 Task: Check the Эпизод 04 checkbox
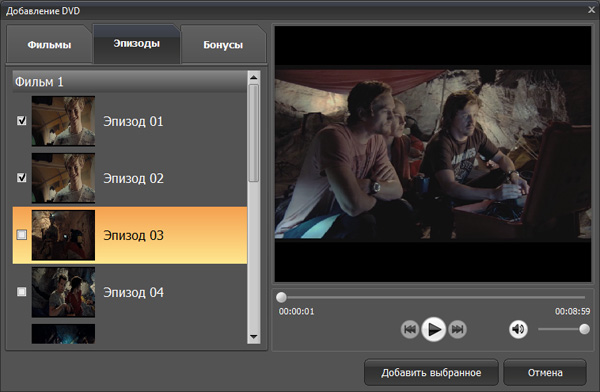[x=22, y=292]
